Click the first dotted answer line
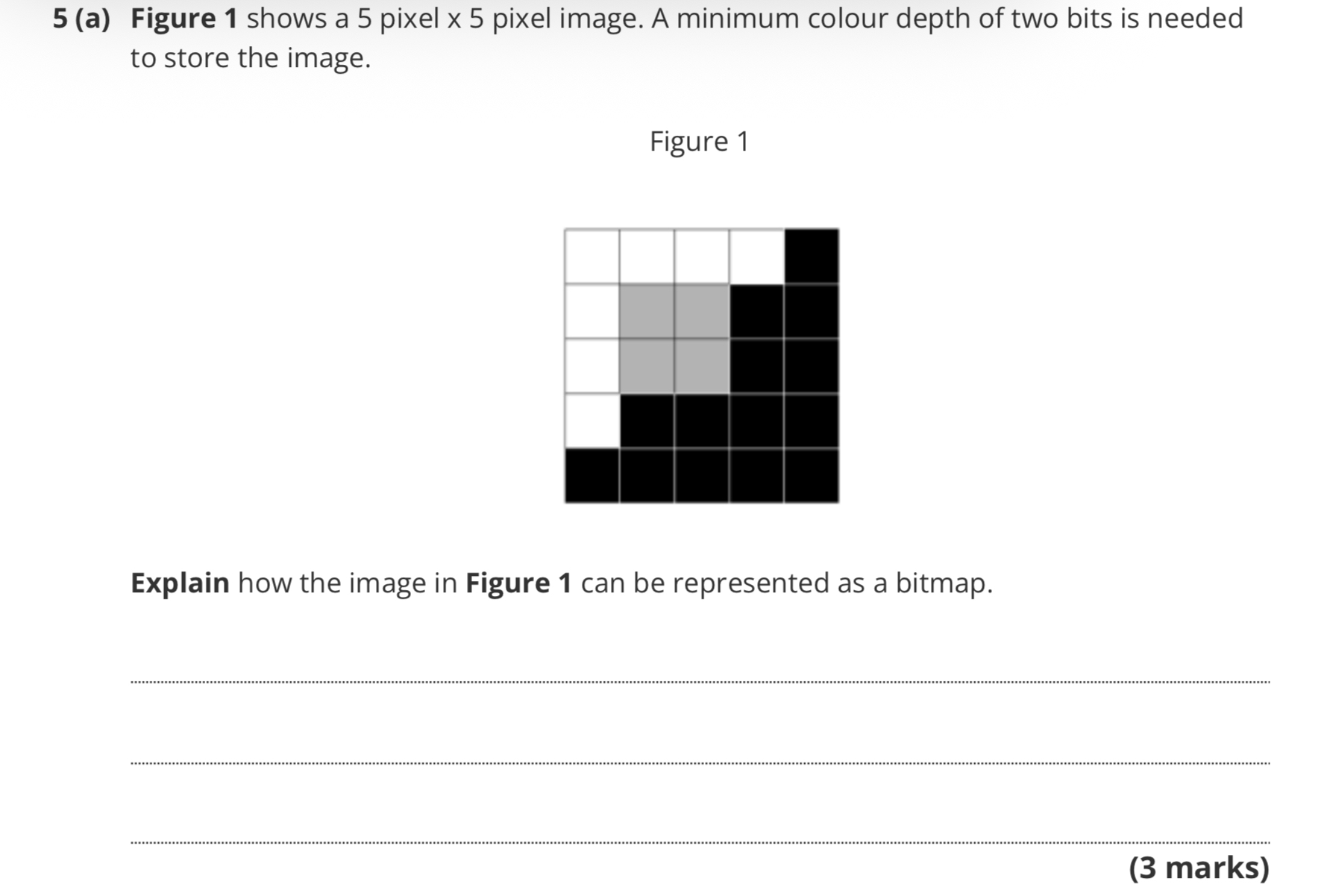The height and width of the screenshot is (896, 1321). 700,682
